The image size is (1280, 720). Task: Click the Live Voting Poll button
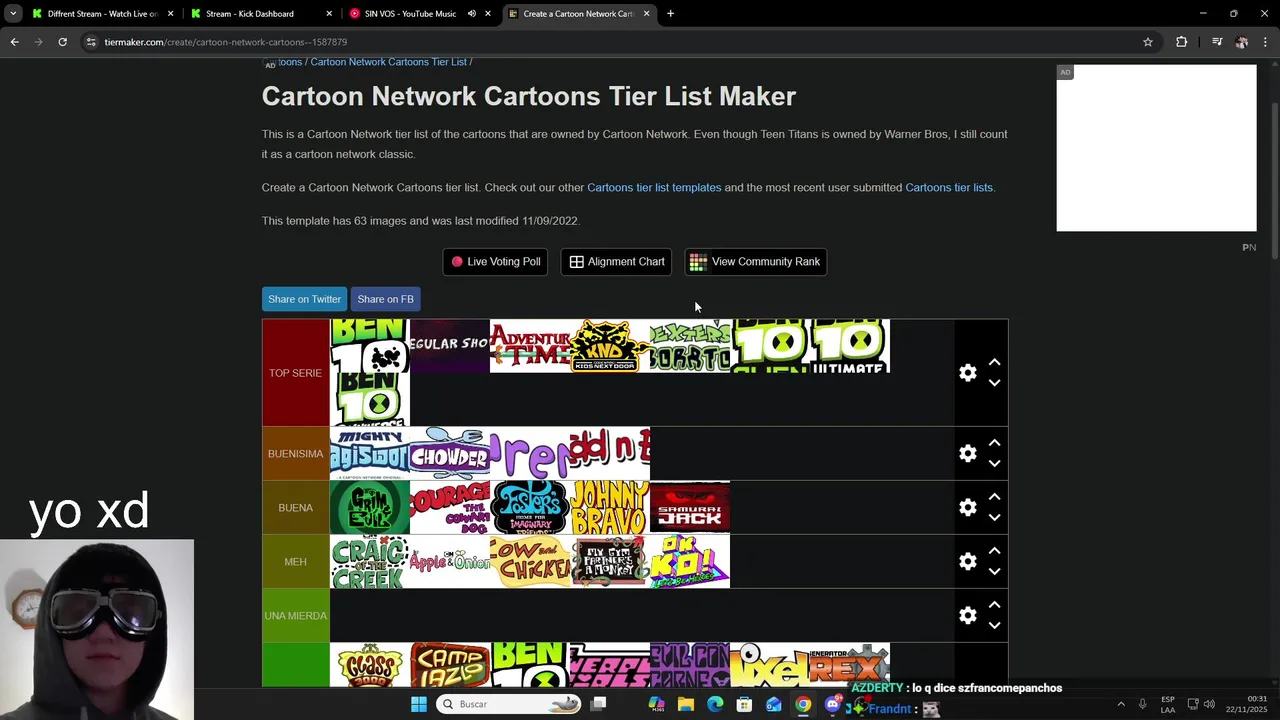[x=495, y=262]
